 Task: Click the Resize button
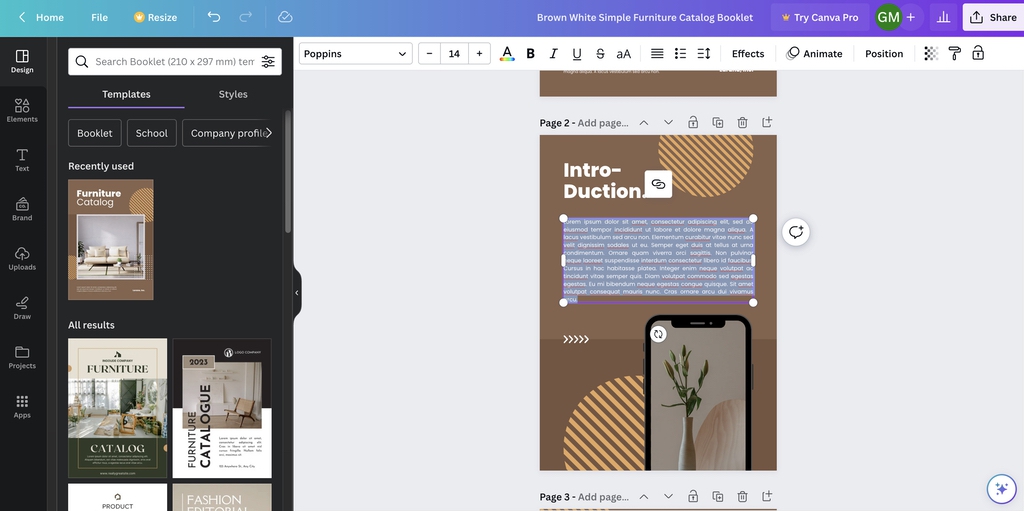click(x=155, y=17)
